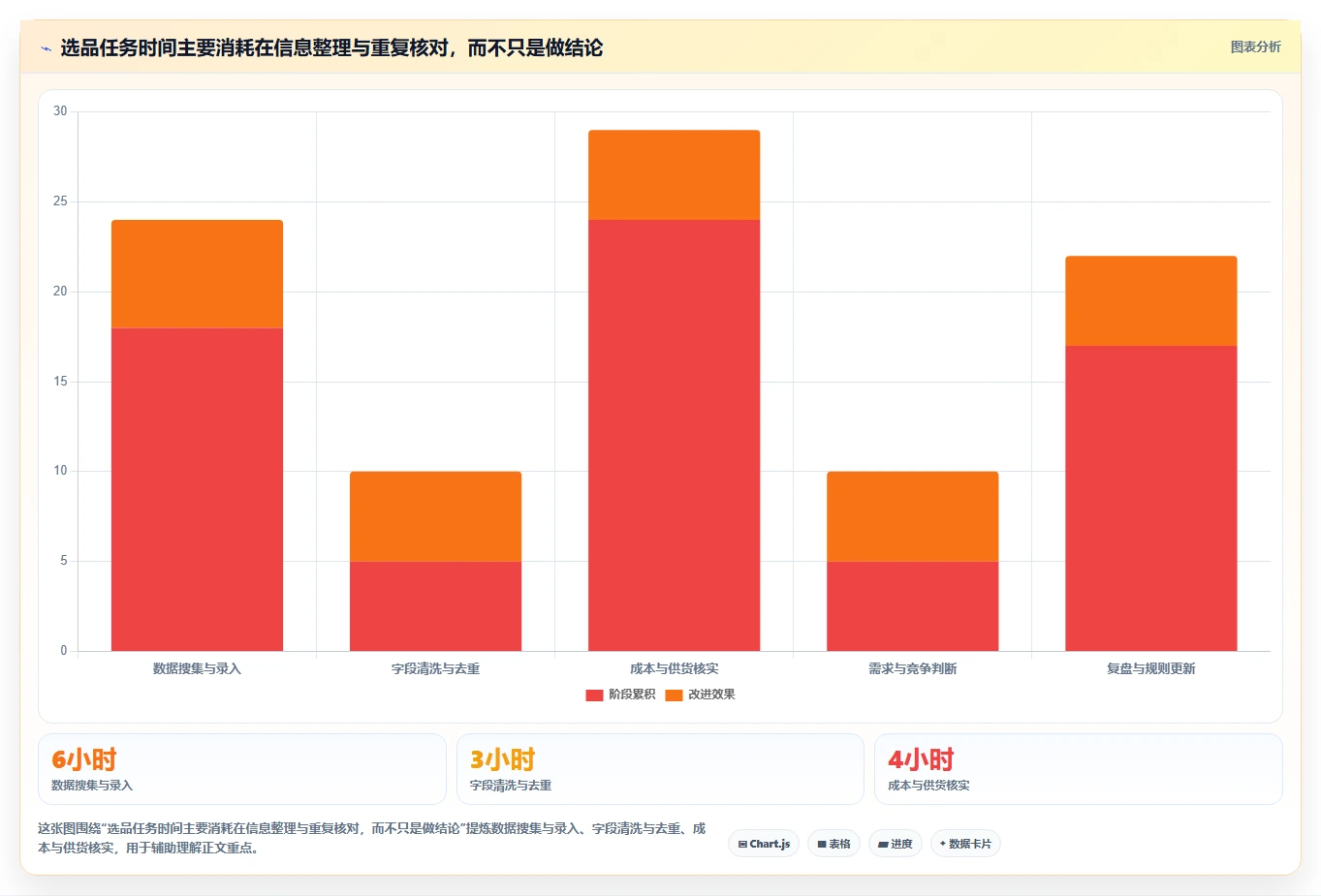This screenshot has height=896, width=1321.
Task: Click the 30 tick on the y-axis
Action: click(x=60, y=111)
